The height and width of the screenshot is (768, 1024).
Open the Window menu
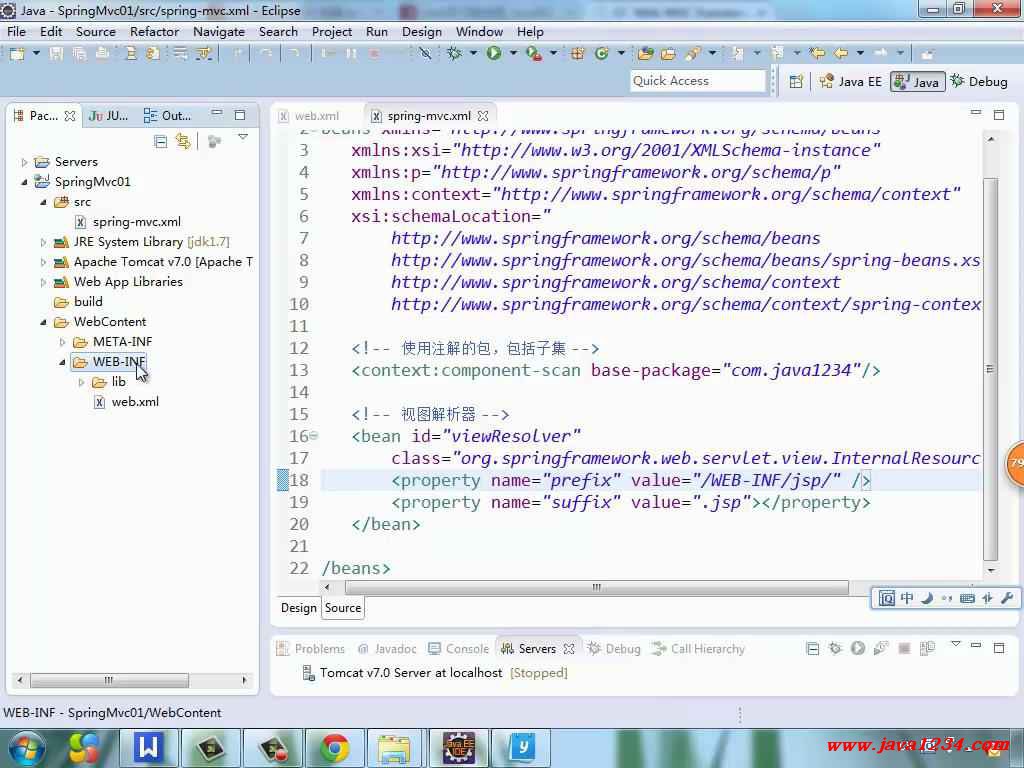coord(479,31)
